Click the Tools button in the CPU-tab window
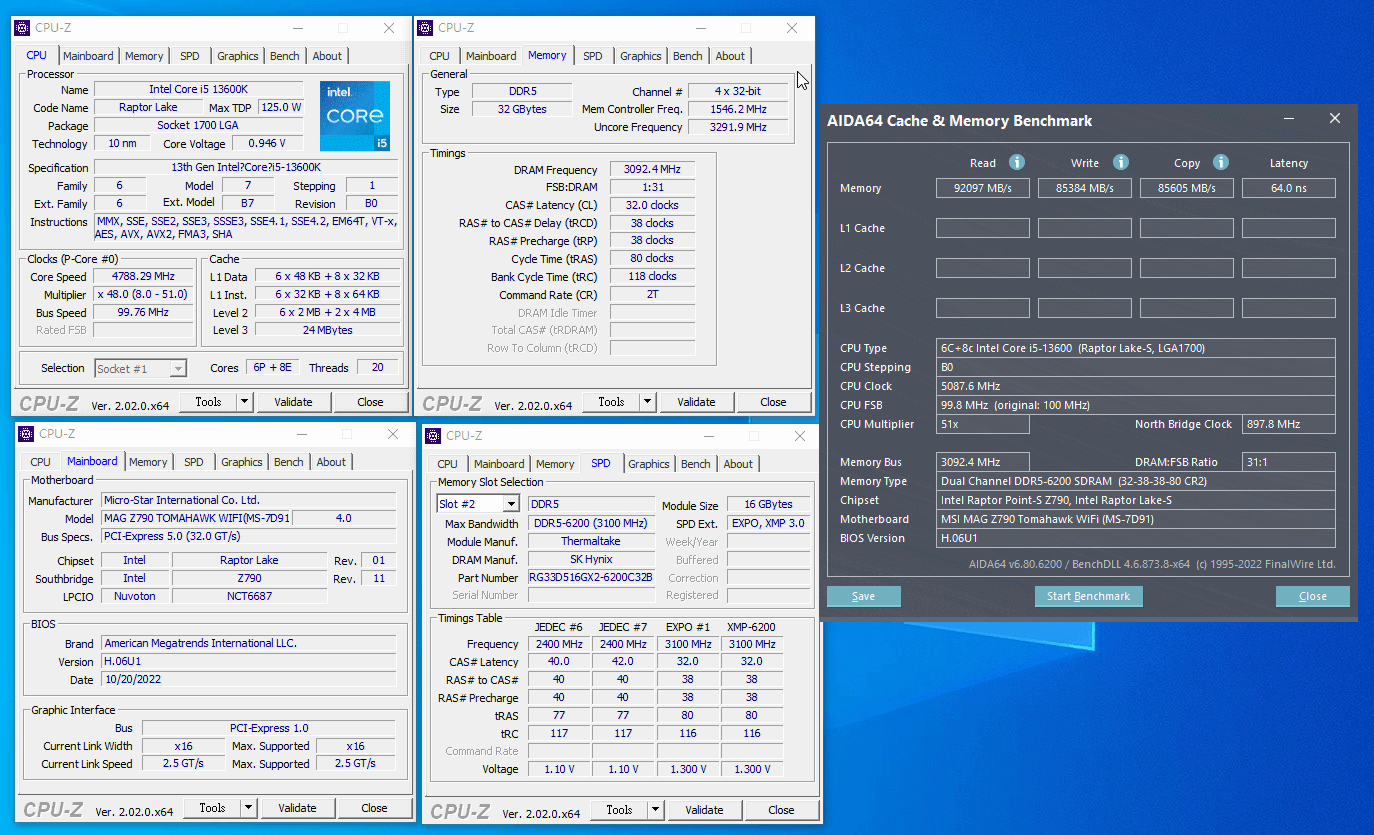1374x835 pixels. click(208, 402)
